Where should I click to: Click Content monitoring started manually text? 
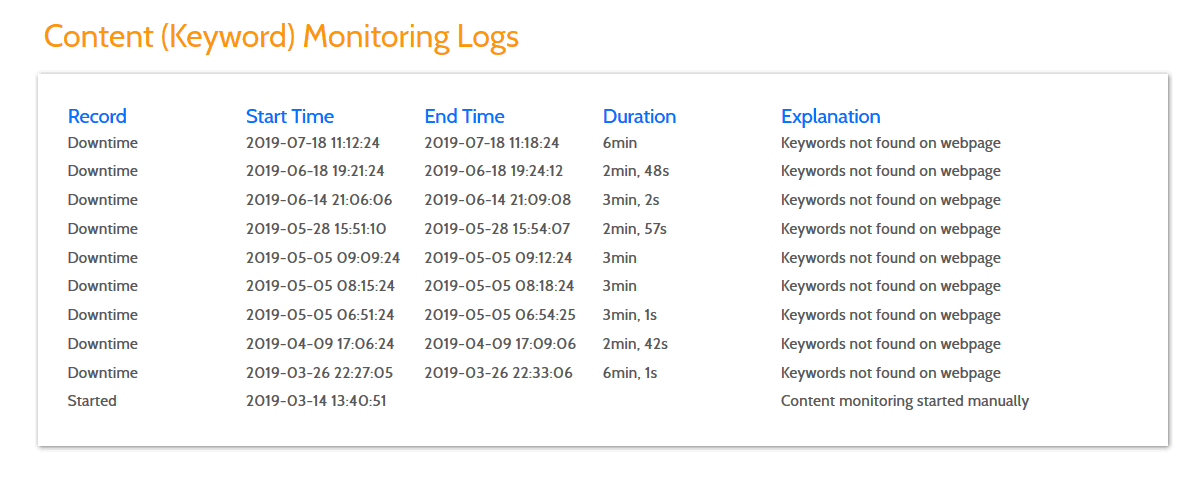coord(905,401)
